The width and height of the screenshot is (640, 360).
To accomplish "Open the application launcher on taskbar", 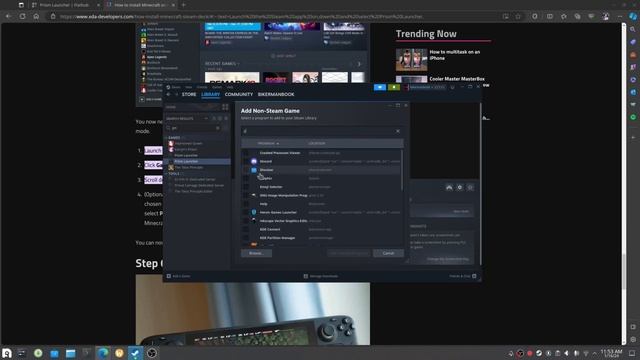I will (7, 353).
